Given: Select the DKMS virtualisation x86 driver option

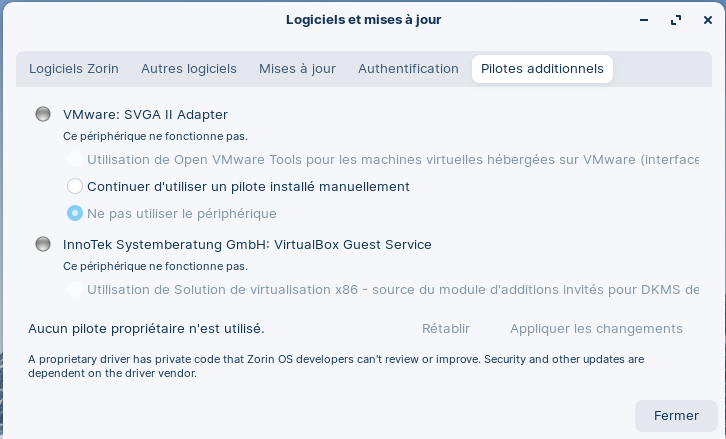Looking at the screenshot, I should [x=75, y=289].
